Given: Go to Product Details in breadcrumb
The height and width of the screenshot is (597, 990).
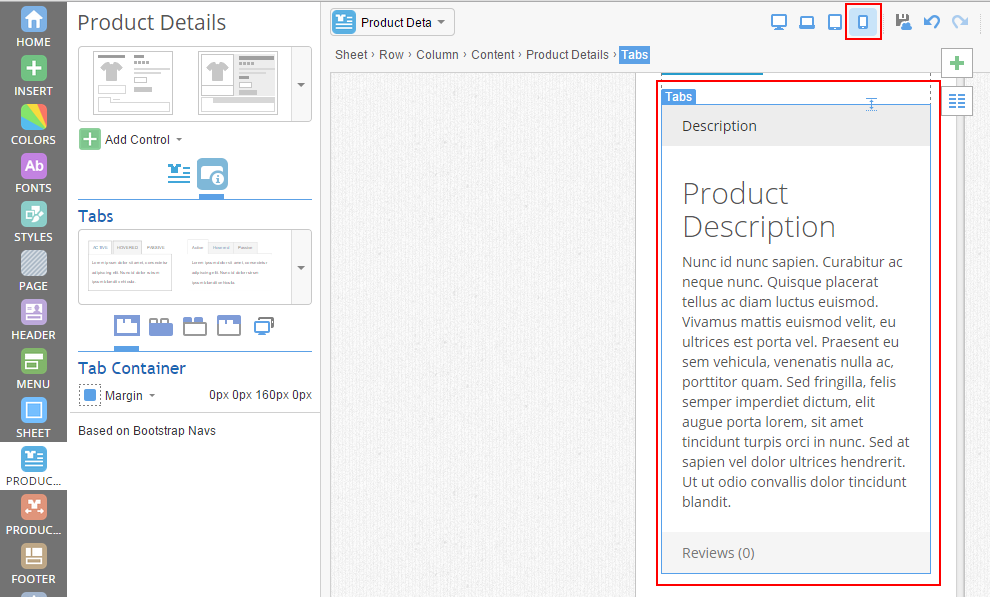Looking at the screenshot, I should 567,55.
